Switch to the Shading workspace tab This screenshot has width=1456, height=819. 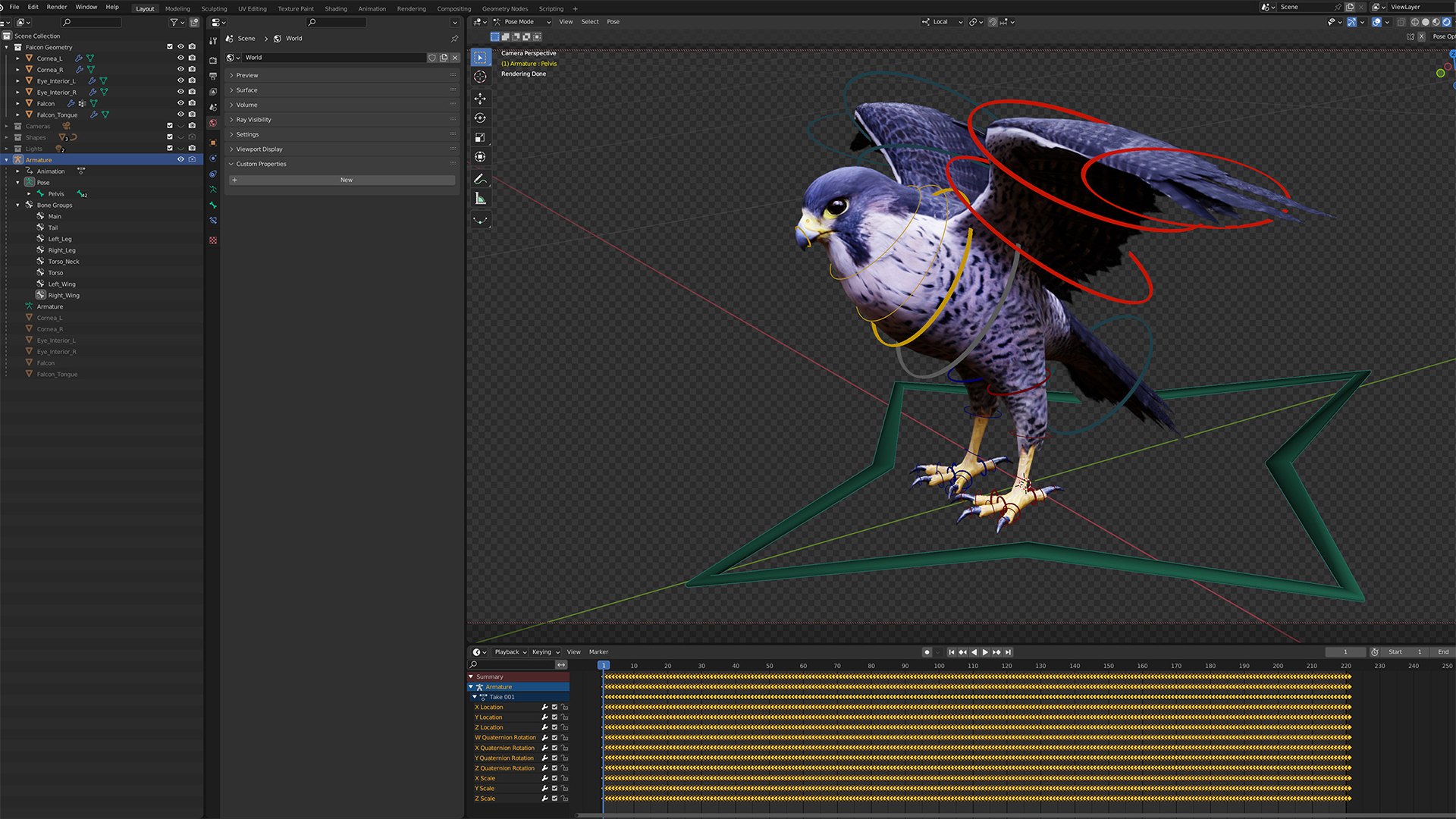tap(336, 9)
